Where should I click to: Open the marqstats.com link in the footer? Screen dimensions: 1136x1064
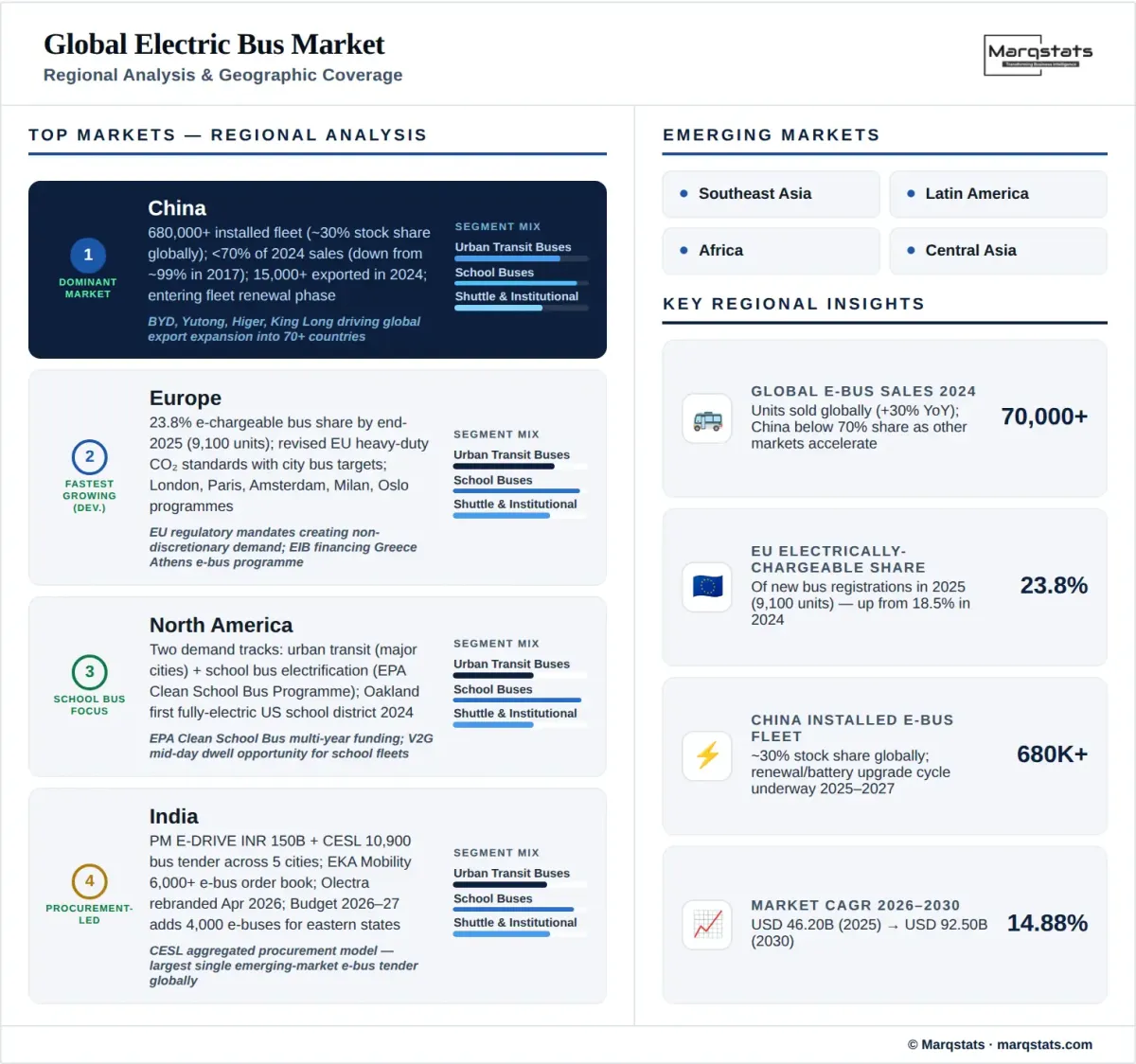click(1044, 1044)
